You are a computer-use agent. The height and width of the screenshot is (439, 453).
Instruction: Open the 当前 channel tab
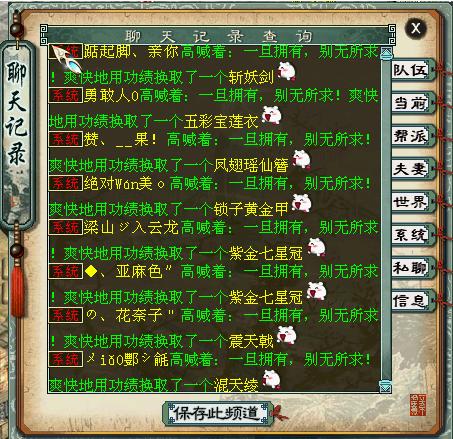click(413, 103)
